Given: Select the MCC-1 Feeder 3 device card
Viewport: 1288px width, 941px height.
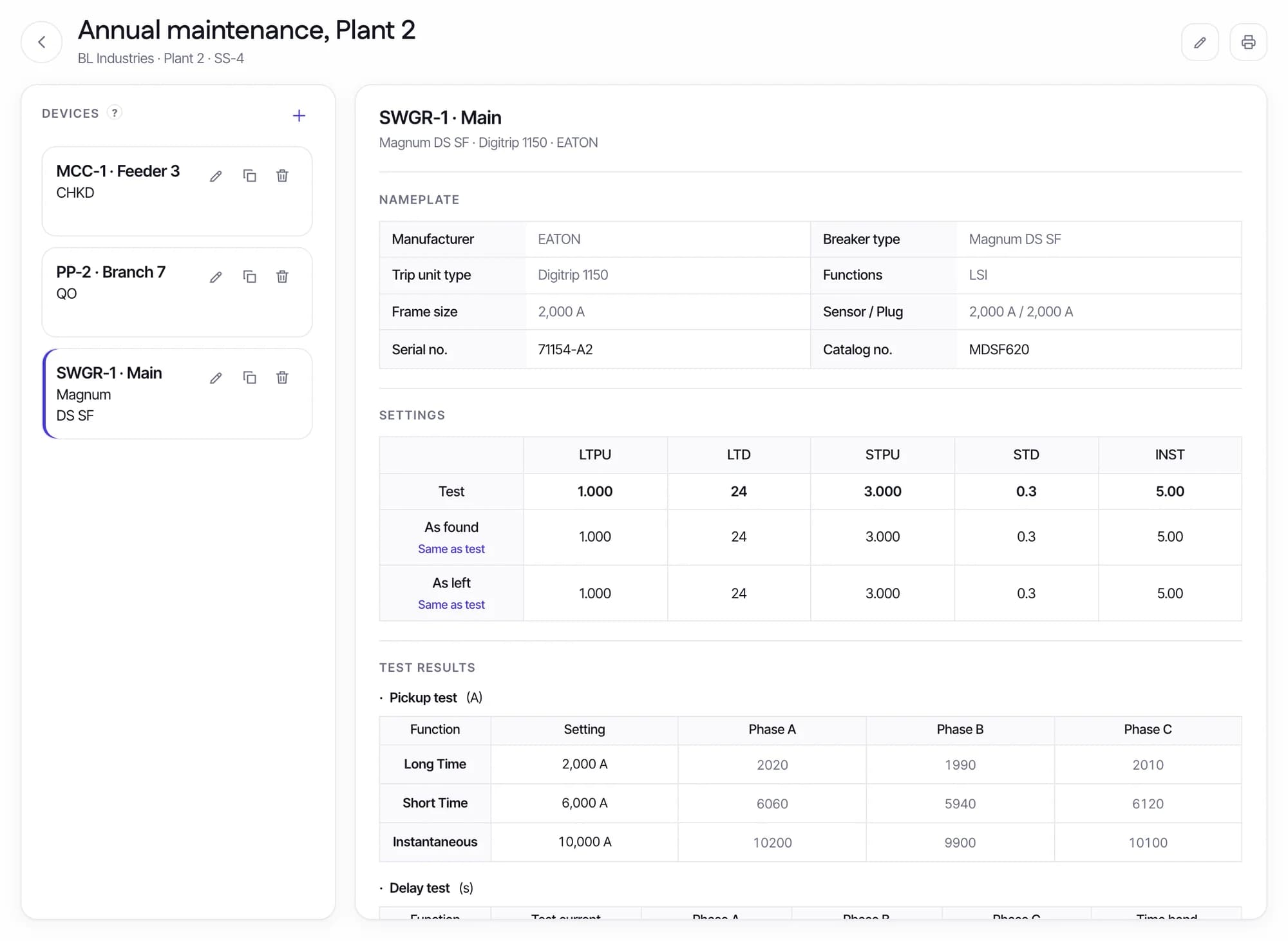Looking at the screenshot, I should point(177,191).
